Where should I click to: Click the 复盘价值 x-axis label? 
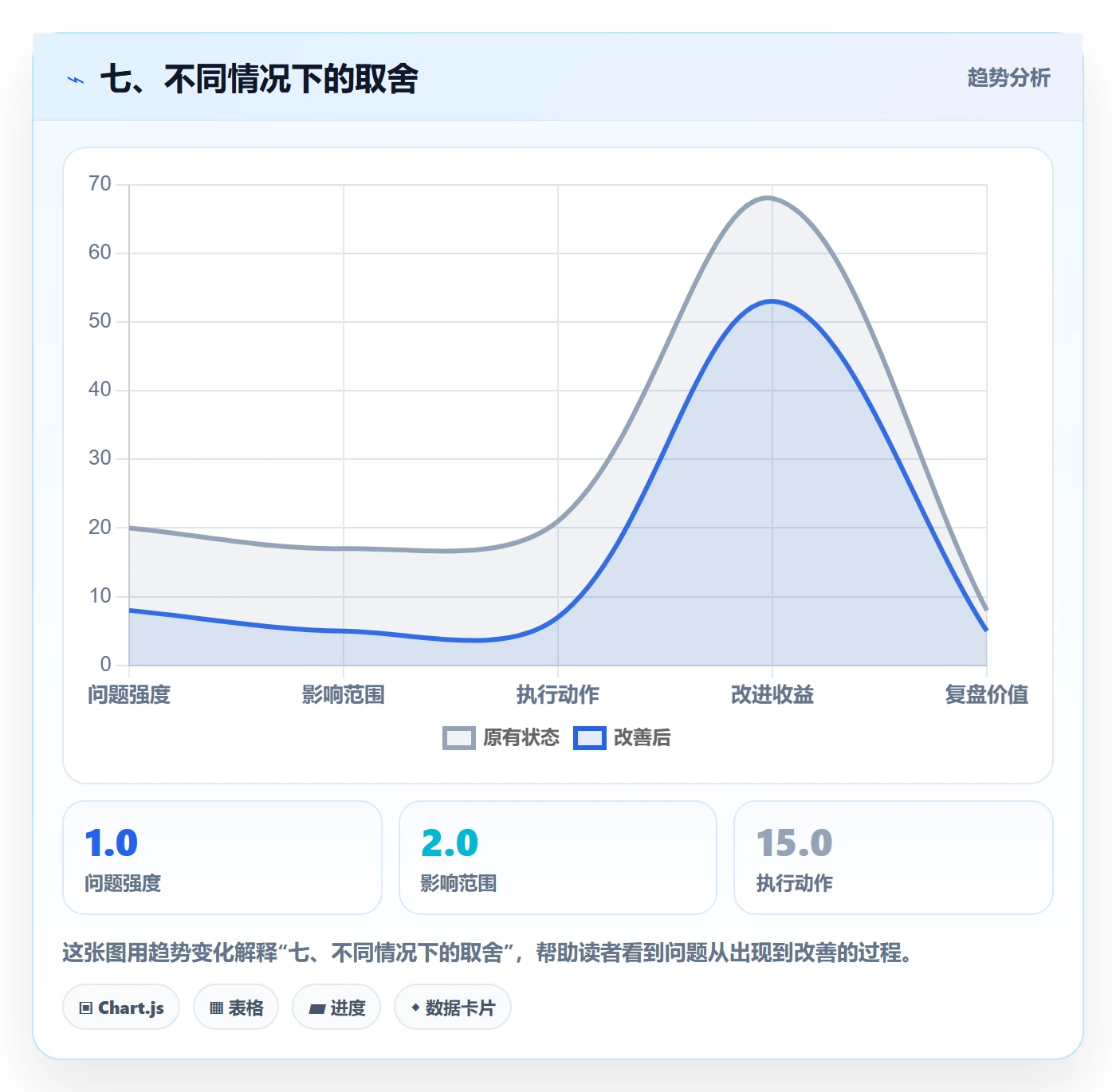pyautogui.click(x=987, y=695)
